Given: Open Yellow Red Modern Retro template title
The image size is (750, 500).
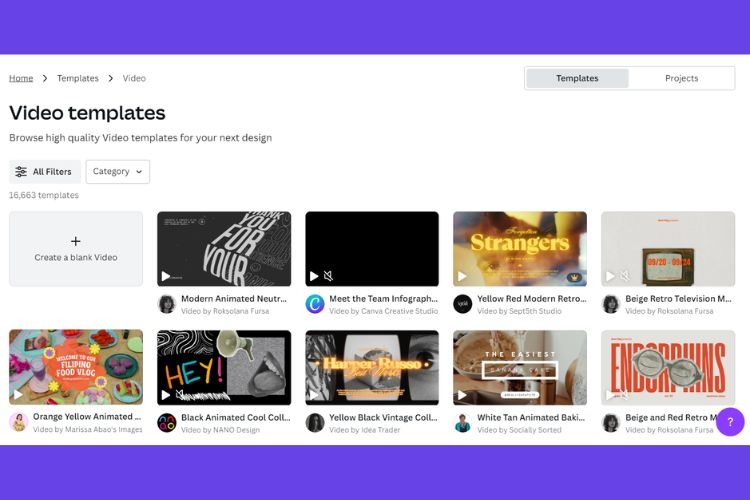Looking at the screenshot, I should tap(531, 299).
